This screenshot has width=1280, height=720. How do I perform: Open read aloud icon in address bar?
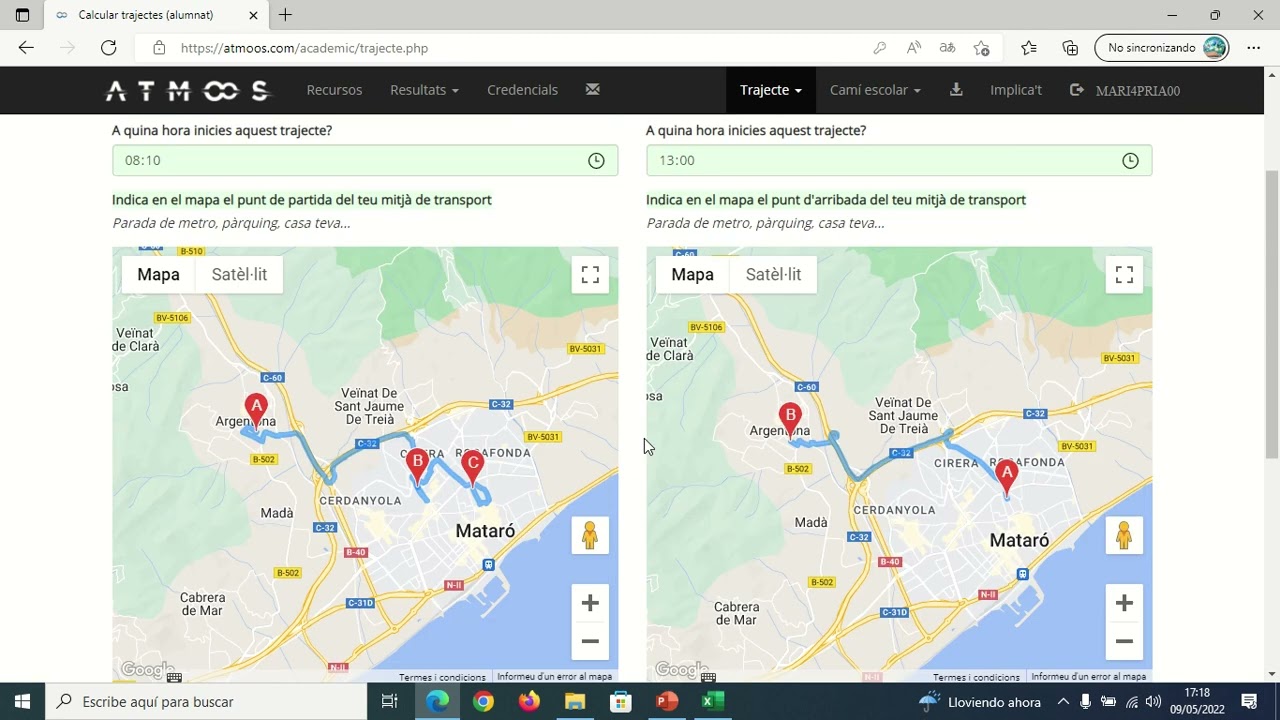(x=913, y=47)
